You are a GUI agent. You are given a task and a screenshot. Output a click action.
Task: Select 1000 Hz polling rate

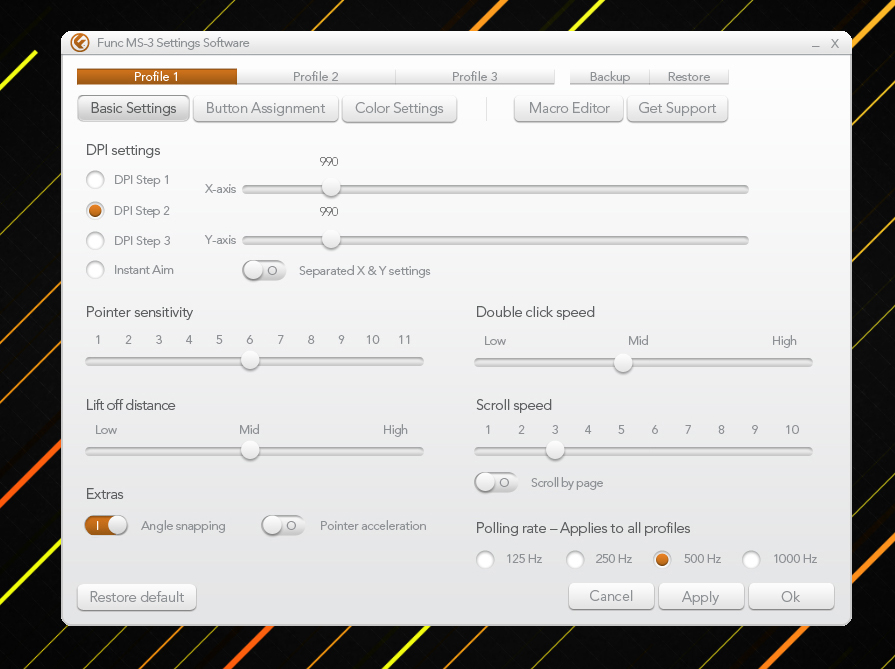751,559
